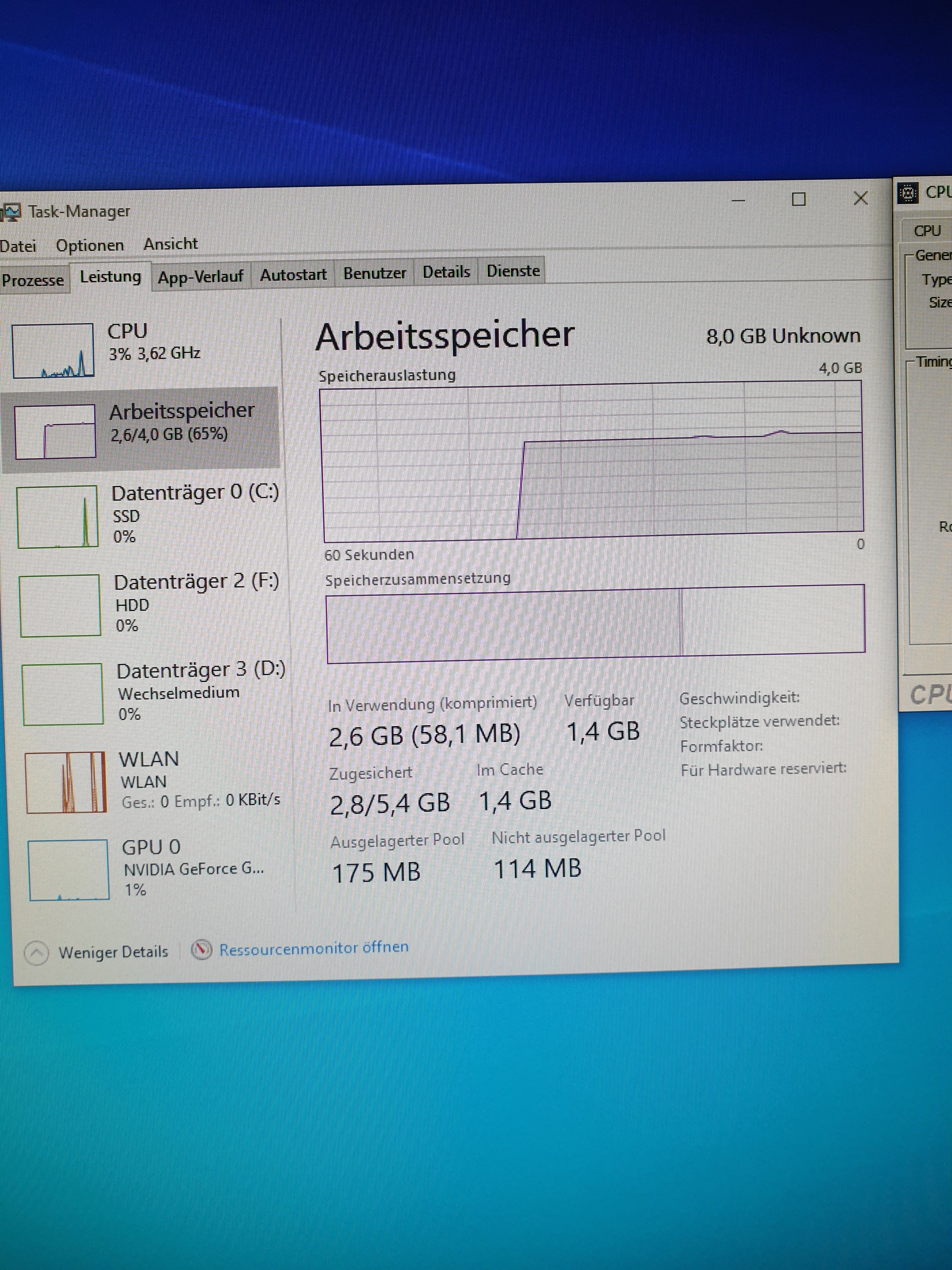The image size is (952, 1270).
Task: Click the Ressourcenmonitor gauge icon
Action: click(x=201, y=950)
